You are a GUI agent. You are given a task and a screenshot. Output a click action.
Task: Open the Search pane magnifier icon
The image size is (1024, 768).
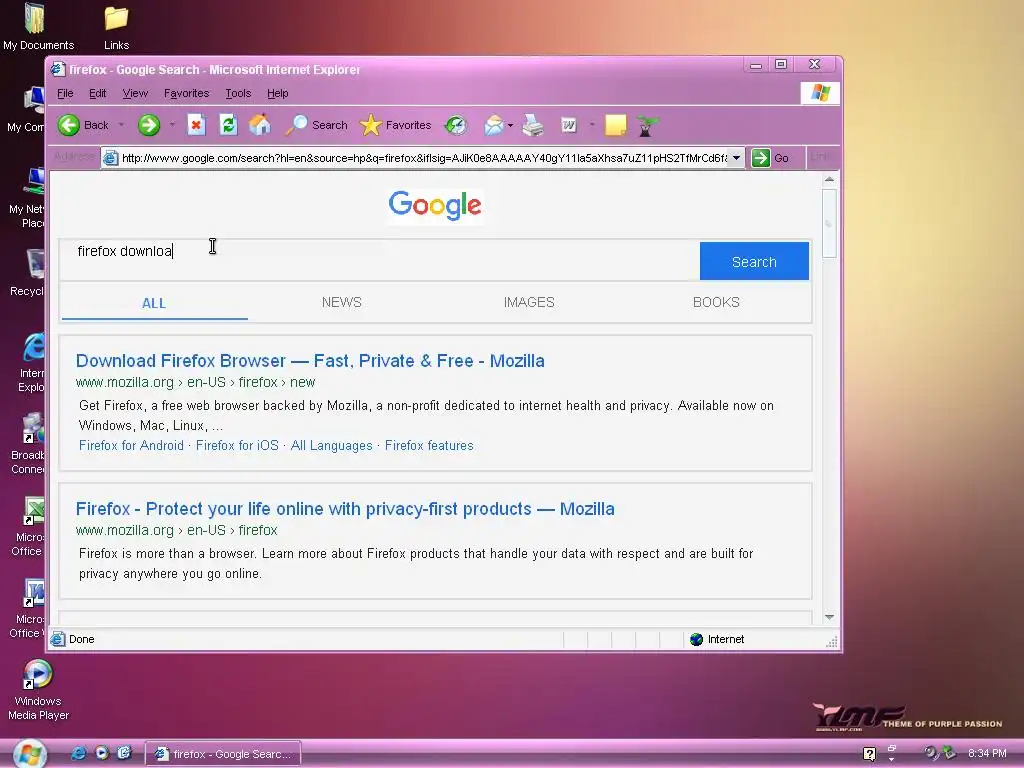point(296,125)
